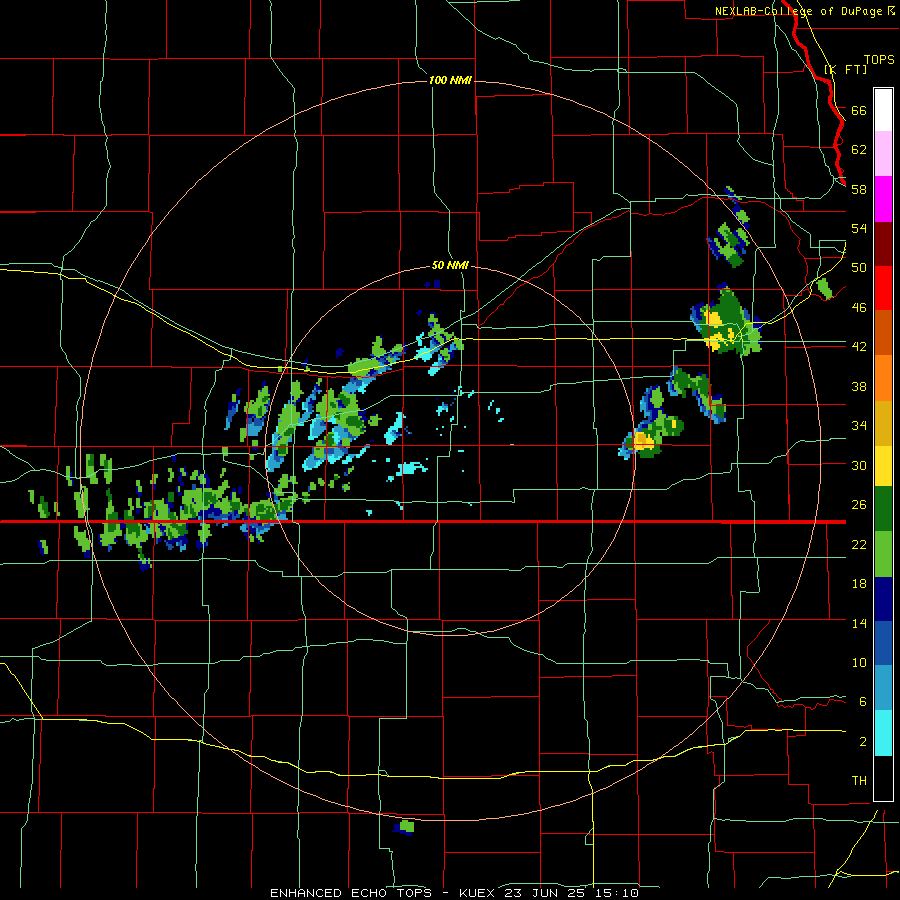Click the bright red legend swatch below 50

click(x=883, y=288)
